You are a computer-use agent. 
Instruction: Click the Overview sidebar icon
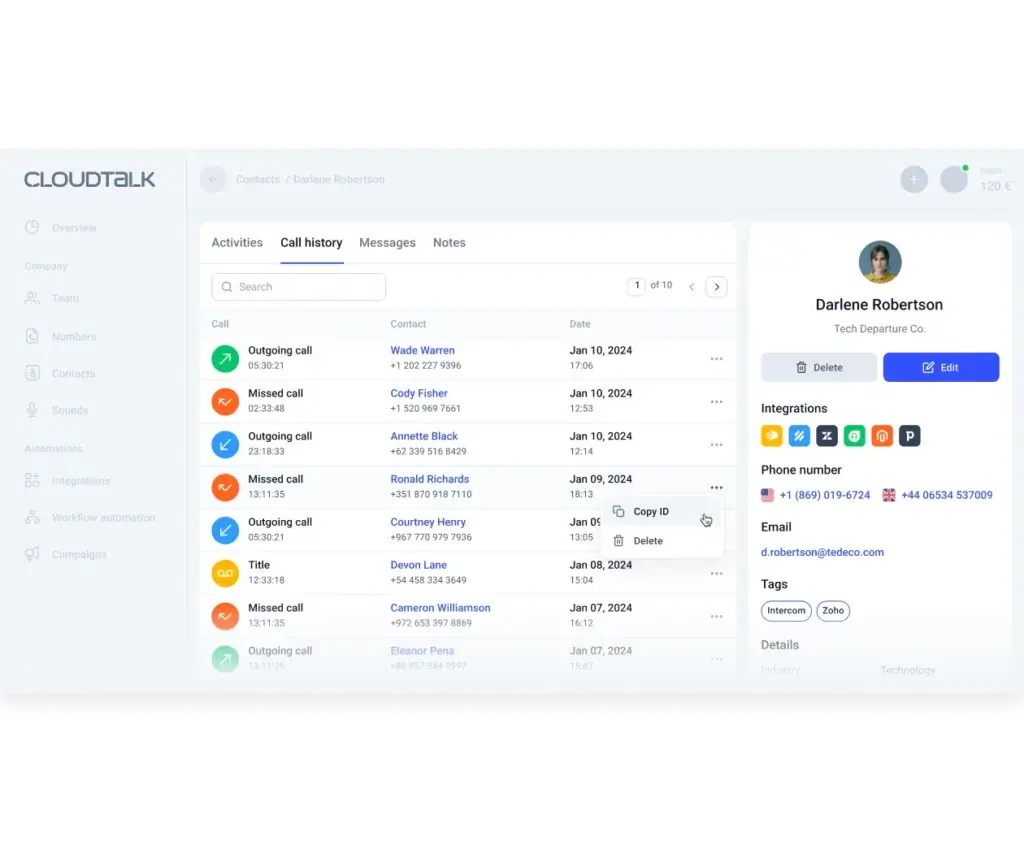(32, 227)
